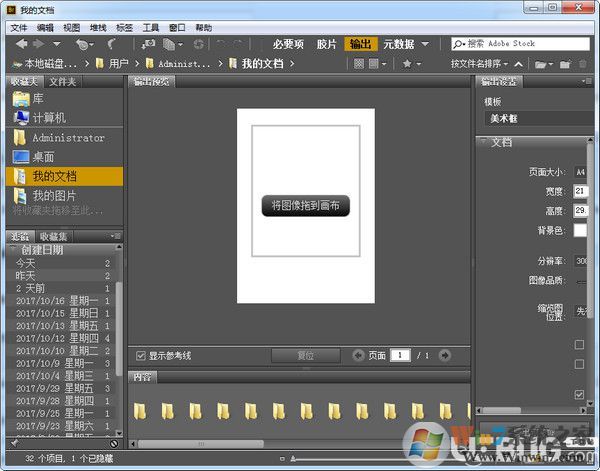
Task: Go to the previous page arrow in preview
Action: click(x=359, y=355)
